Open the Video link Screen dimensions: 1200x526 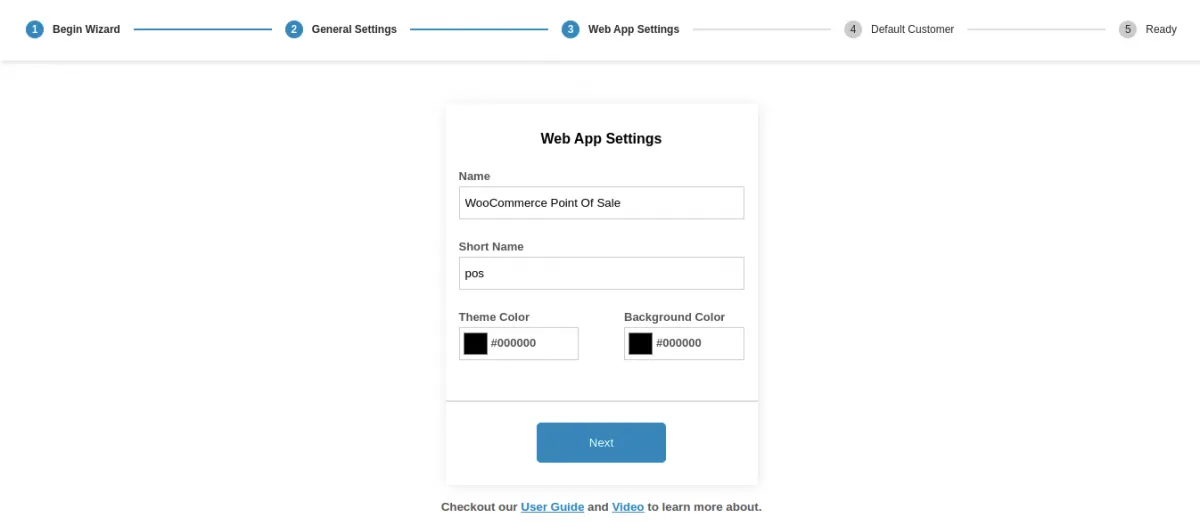tap(628, 507)
